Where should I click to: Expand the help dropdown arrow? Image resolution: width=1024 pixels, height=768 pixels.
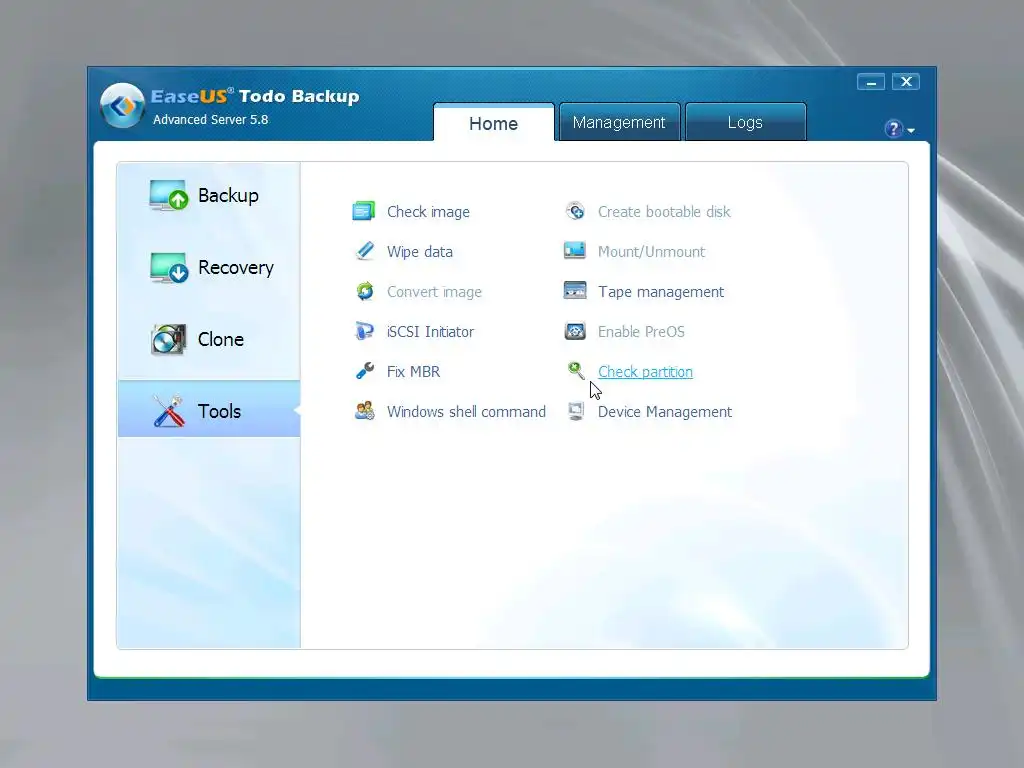[911, 131]
